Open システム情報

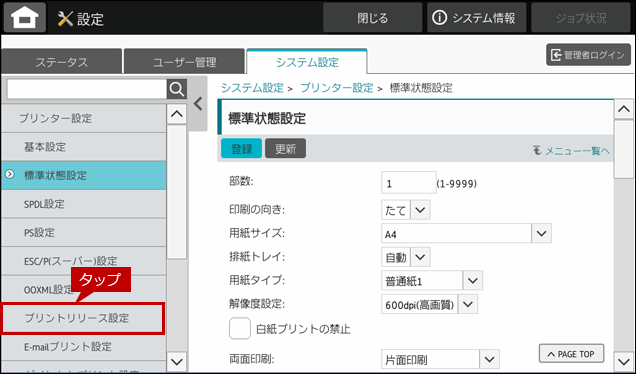click(476, 17)
